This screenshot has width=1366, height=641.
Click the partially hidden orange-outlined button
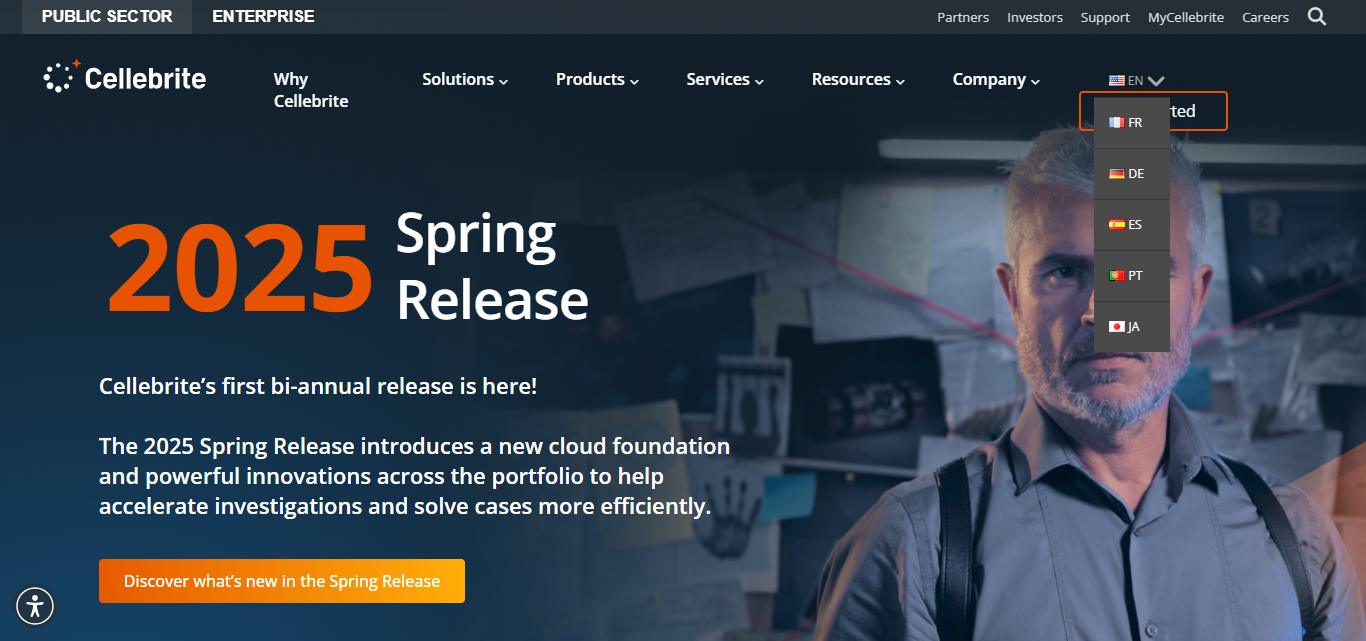(x=1198, y=111)
